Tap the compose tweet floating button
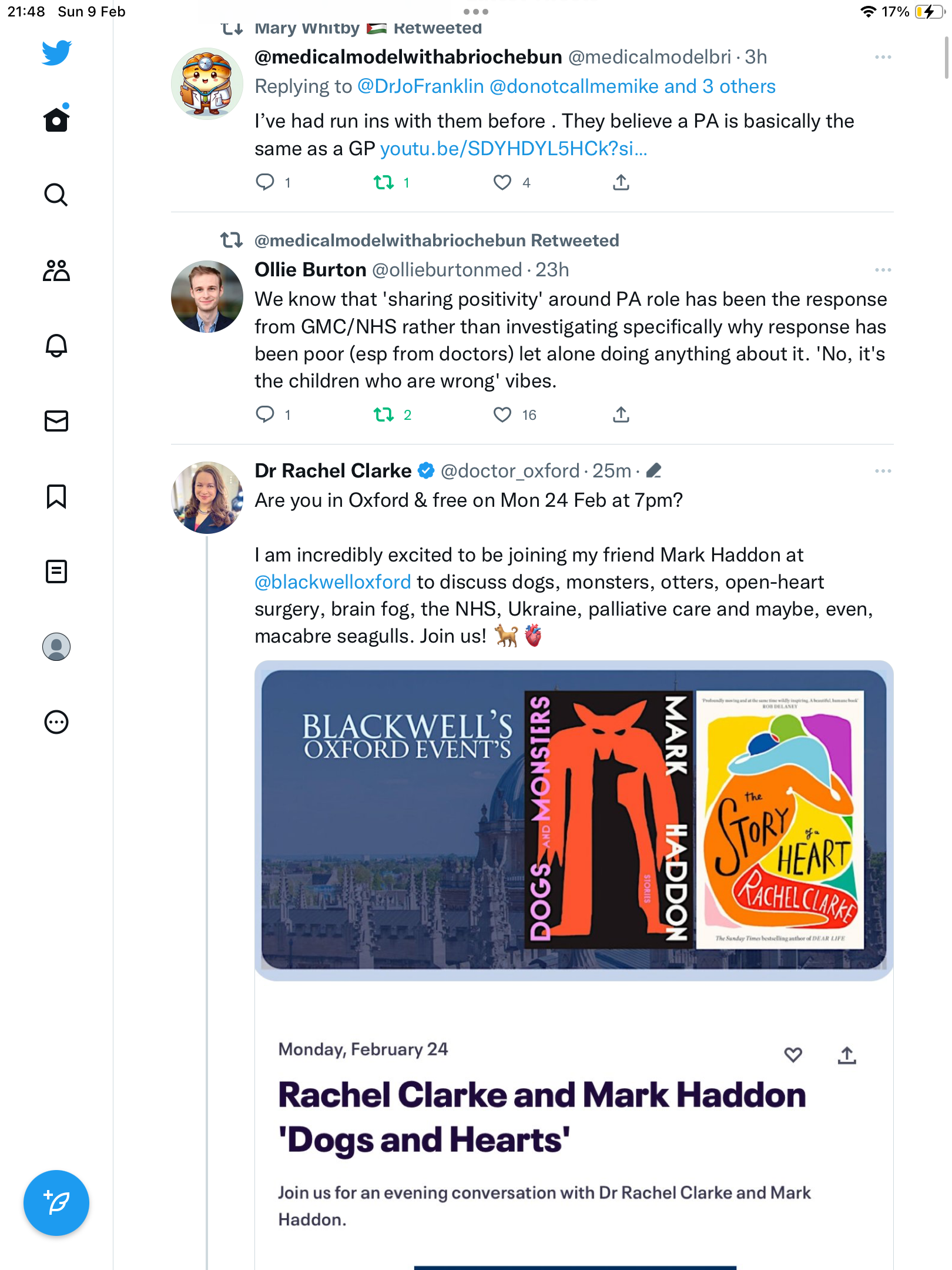 pyautogui.click(x=56, y=1203)
